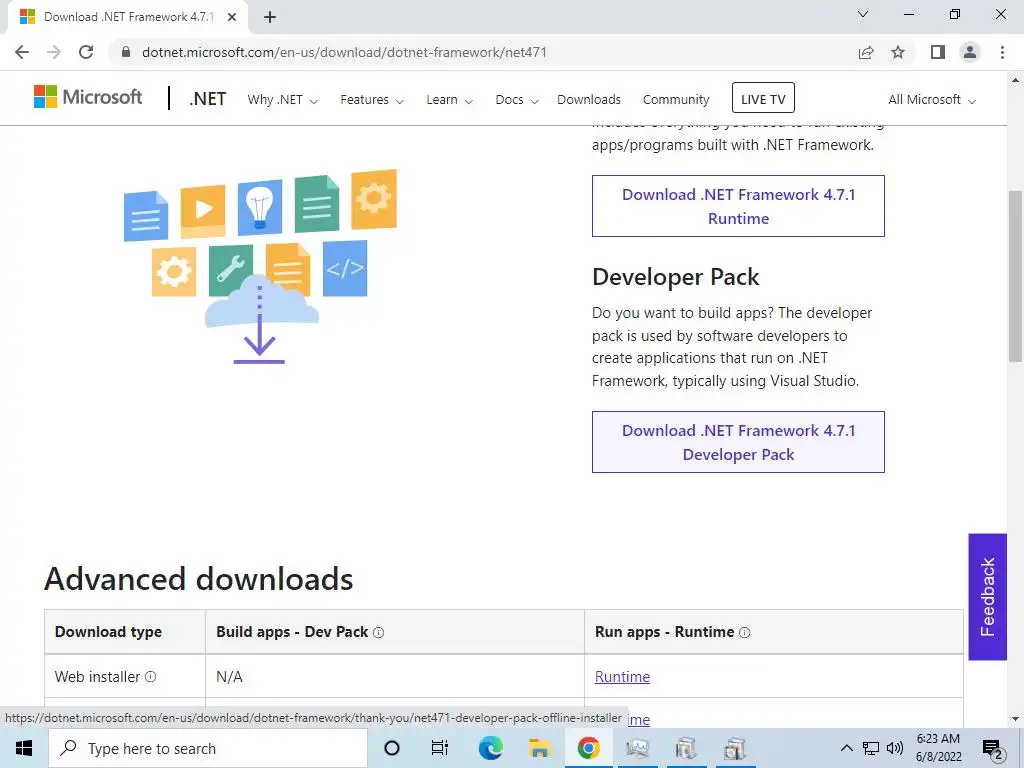Open the network tray icon
Viewport: 1024px width, 768px height.
coord(871,748)
